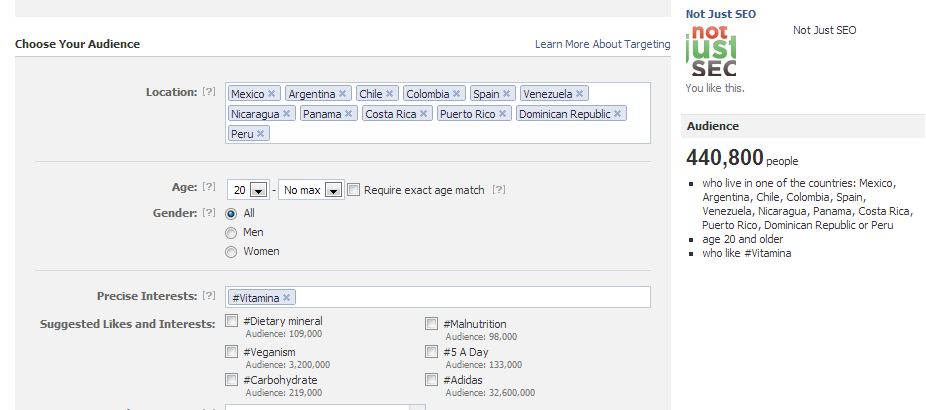This screenshot has width=926, height=410.
Task: Tick the #Veganism suggestion checkbox
Action: point(232,352)
